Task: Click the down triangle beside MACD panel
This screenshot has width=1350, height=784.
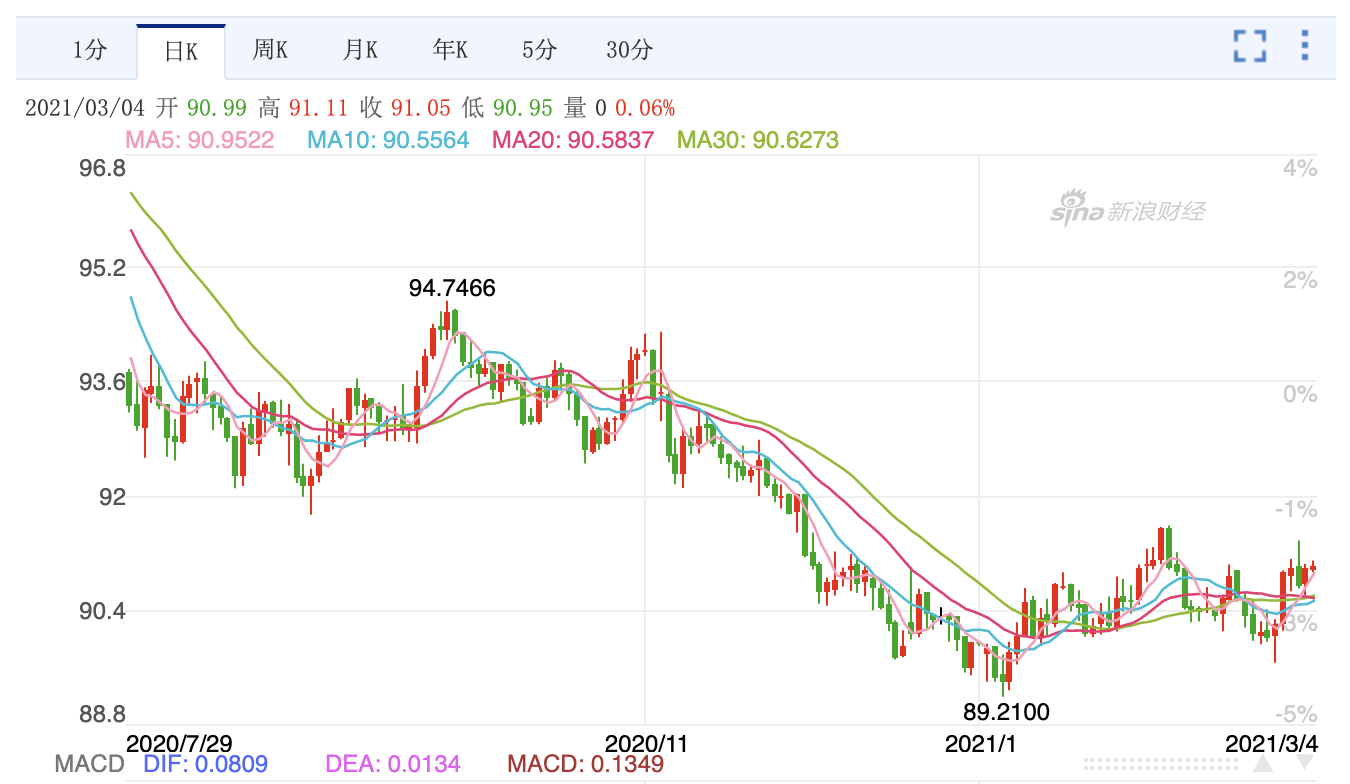Action: tap(1306, 765)
